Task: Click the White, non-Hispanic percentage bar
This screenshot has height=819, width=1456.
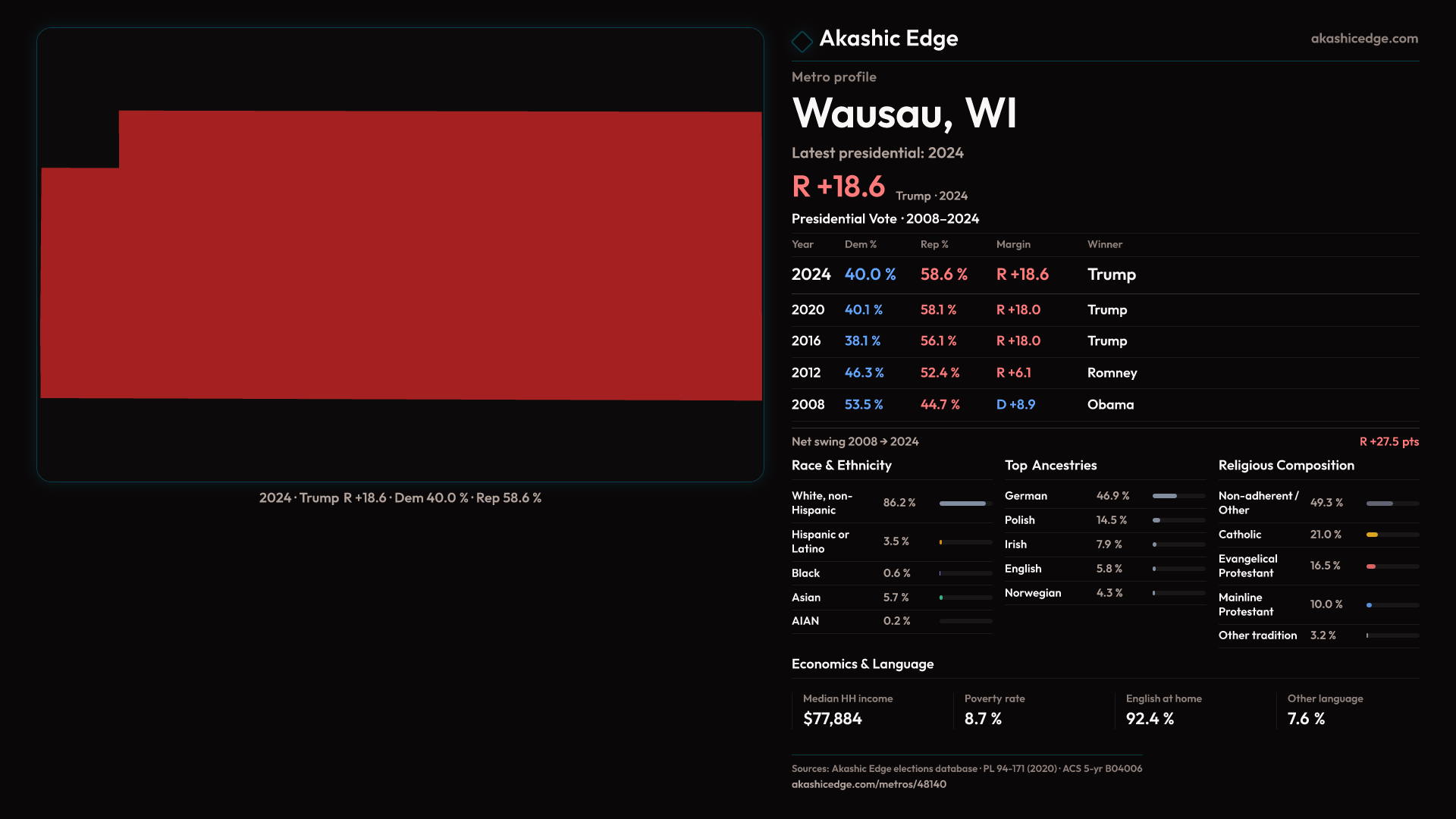Action: pyautogui.click(x=964, y=504)
